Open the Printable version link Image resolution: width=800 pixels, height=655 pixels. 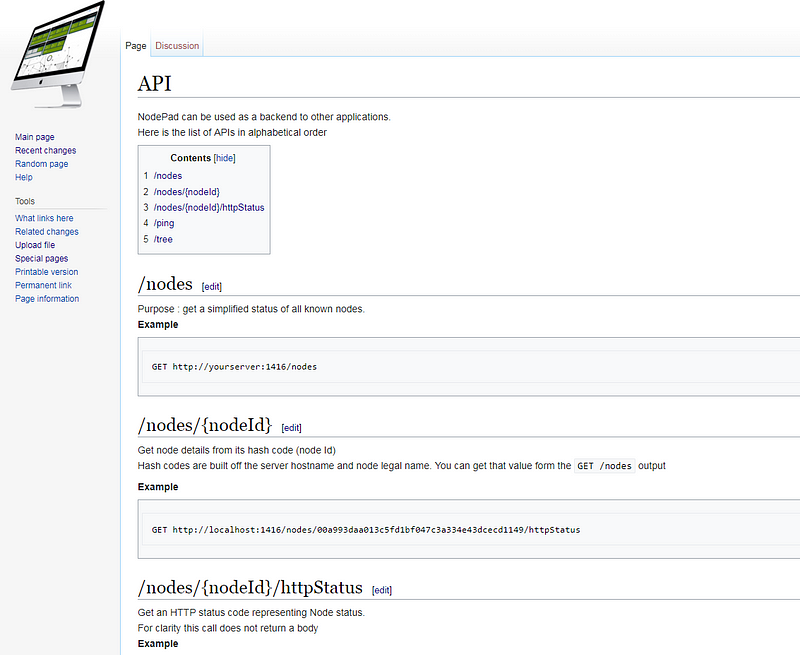46,272
